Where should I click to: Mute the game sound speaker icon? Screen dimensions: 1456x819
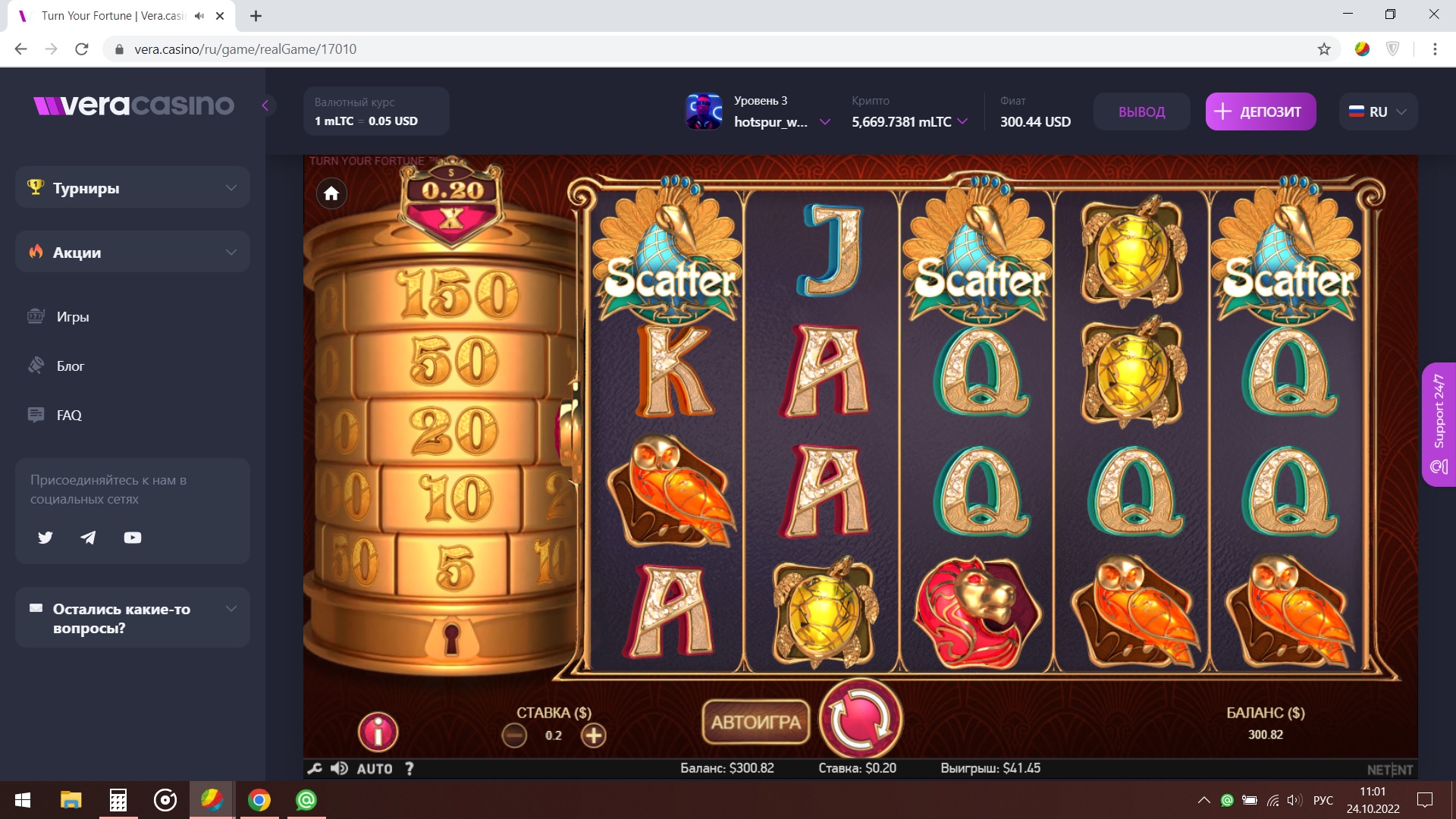(x=339, y=768)
